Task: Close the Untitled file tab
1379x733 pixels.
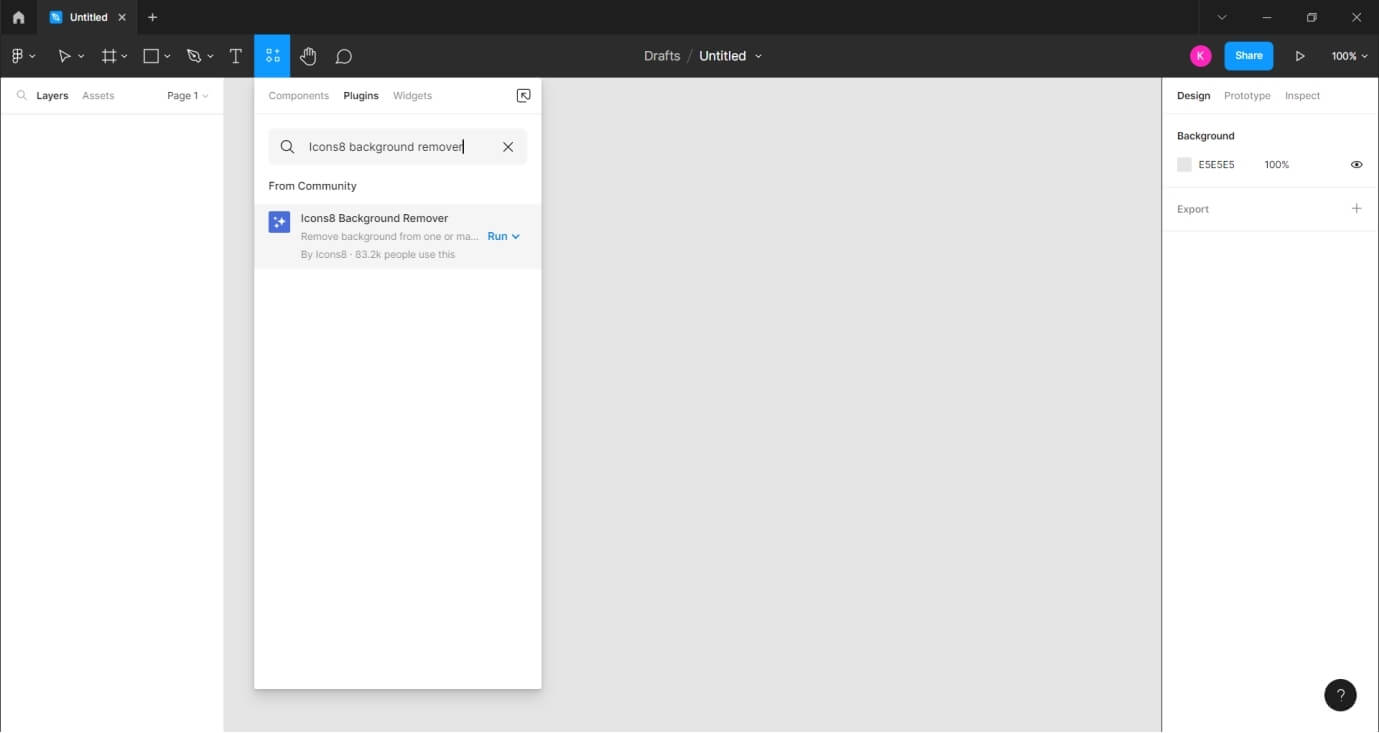Action: tap(122, 17)
